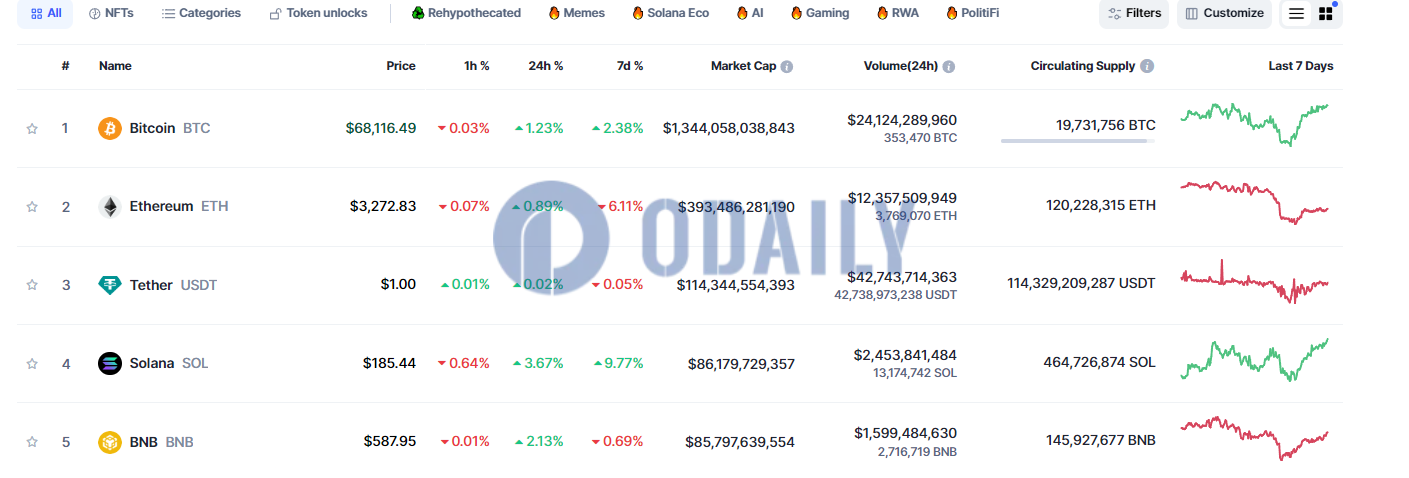The image size is (1409, 478).
Task: Click the BNB yellow logo icon
Action: [x=110, y=441]
